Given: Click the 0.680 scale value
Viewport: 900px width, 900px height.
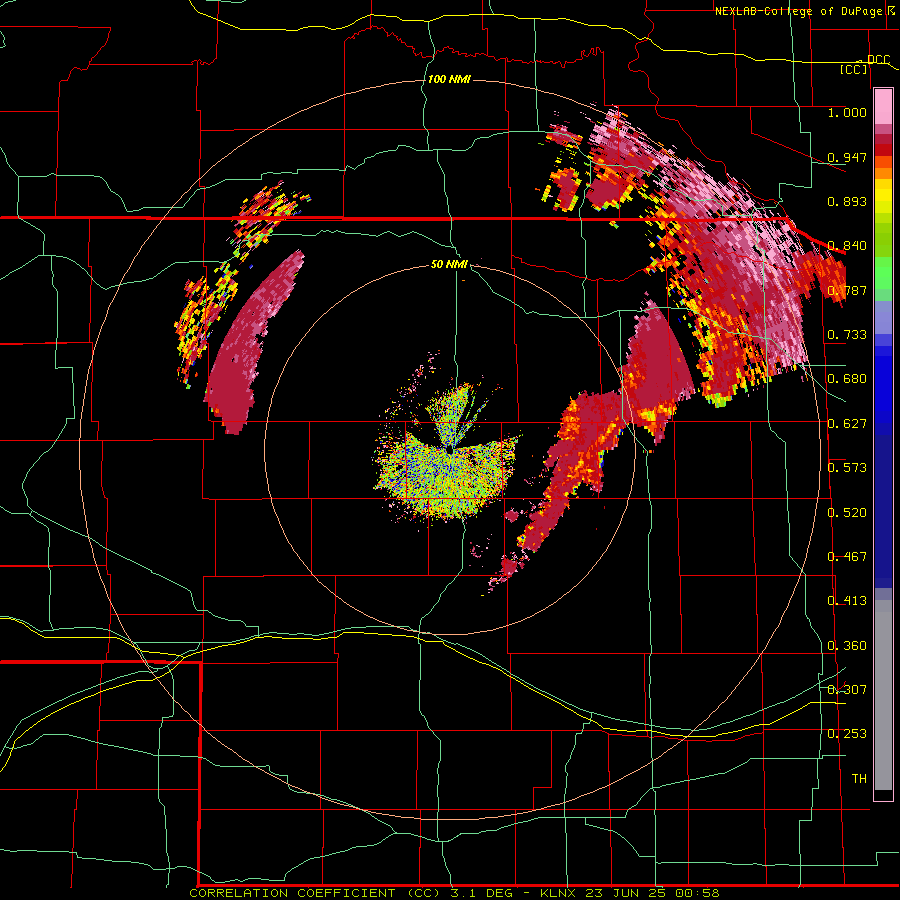Looking at the screenshot, I should click(847, 379).
